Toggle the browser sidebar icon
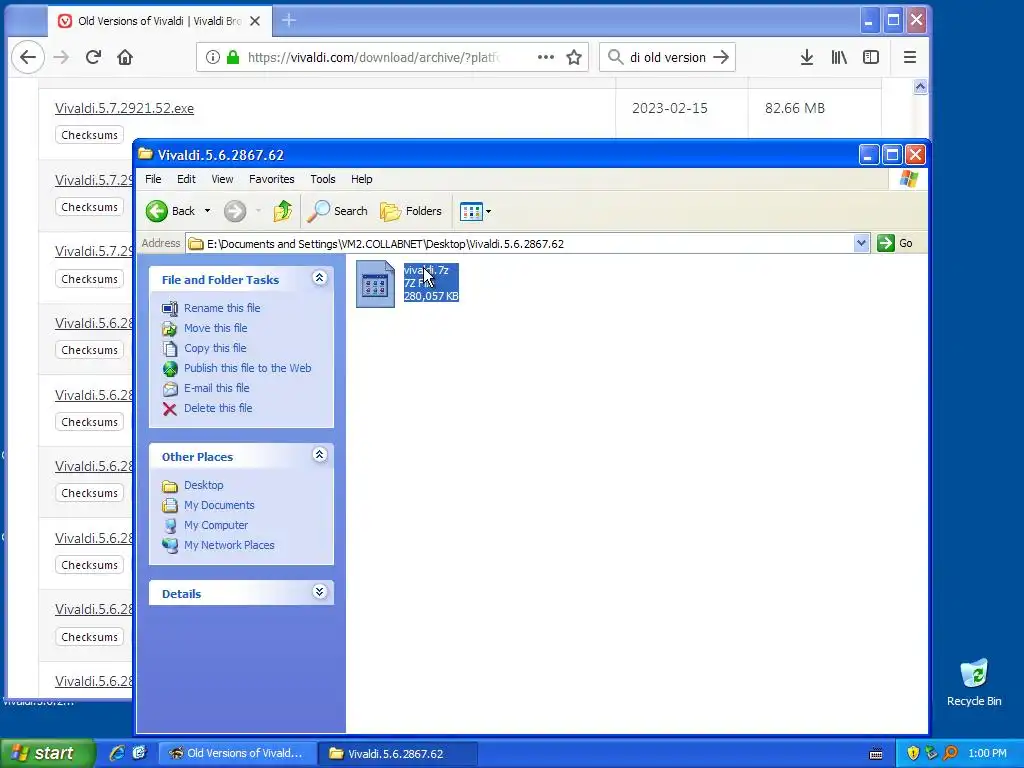Viewport: 1024px width, 768px height. point(871,57)
